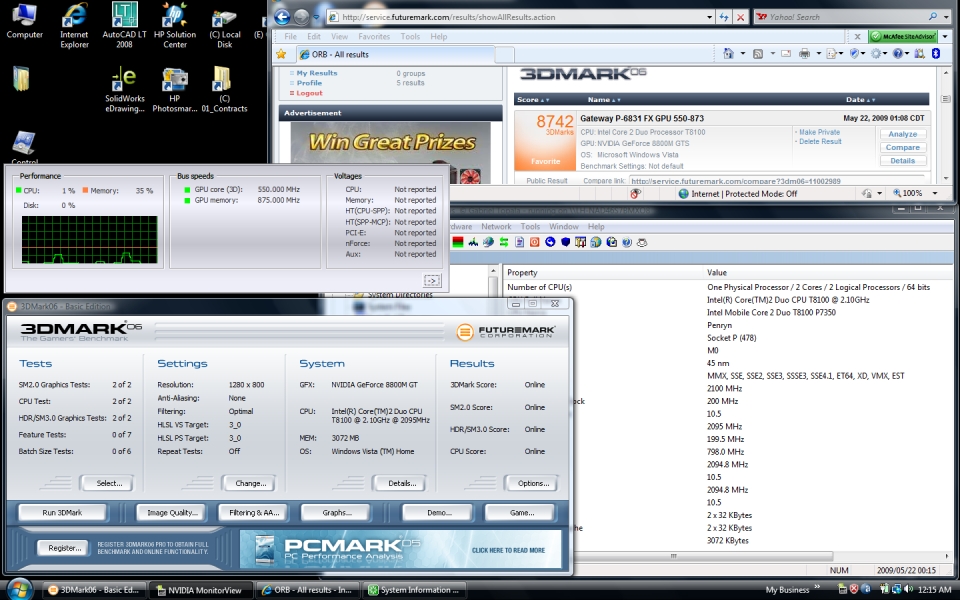This screenshot has width=960, height=600.
Task: Open the Print dropdown arrow
Action: tap(818, 54)
